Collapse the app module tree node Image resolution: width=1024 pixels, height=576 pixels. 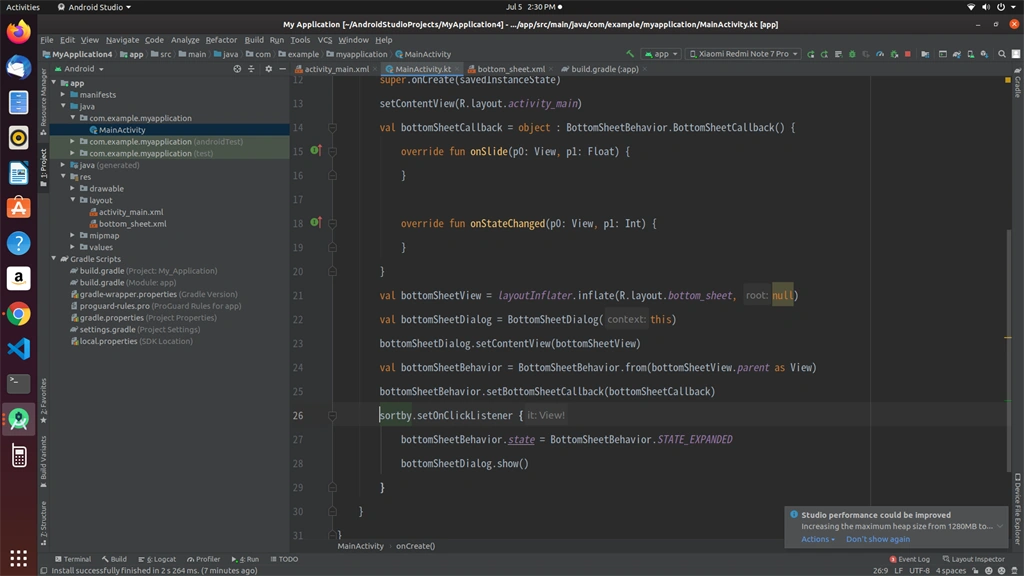click(54, 83)
